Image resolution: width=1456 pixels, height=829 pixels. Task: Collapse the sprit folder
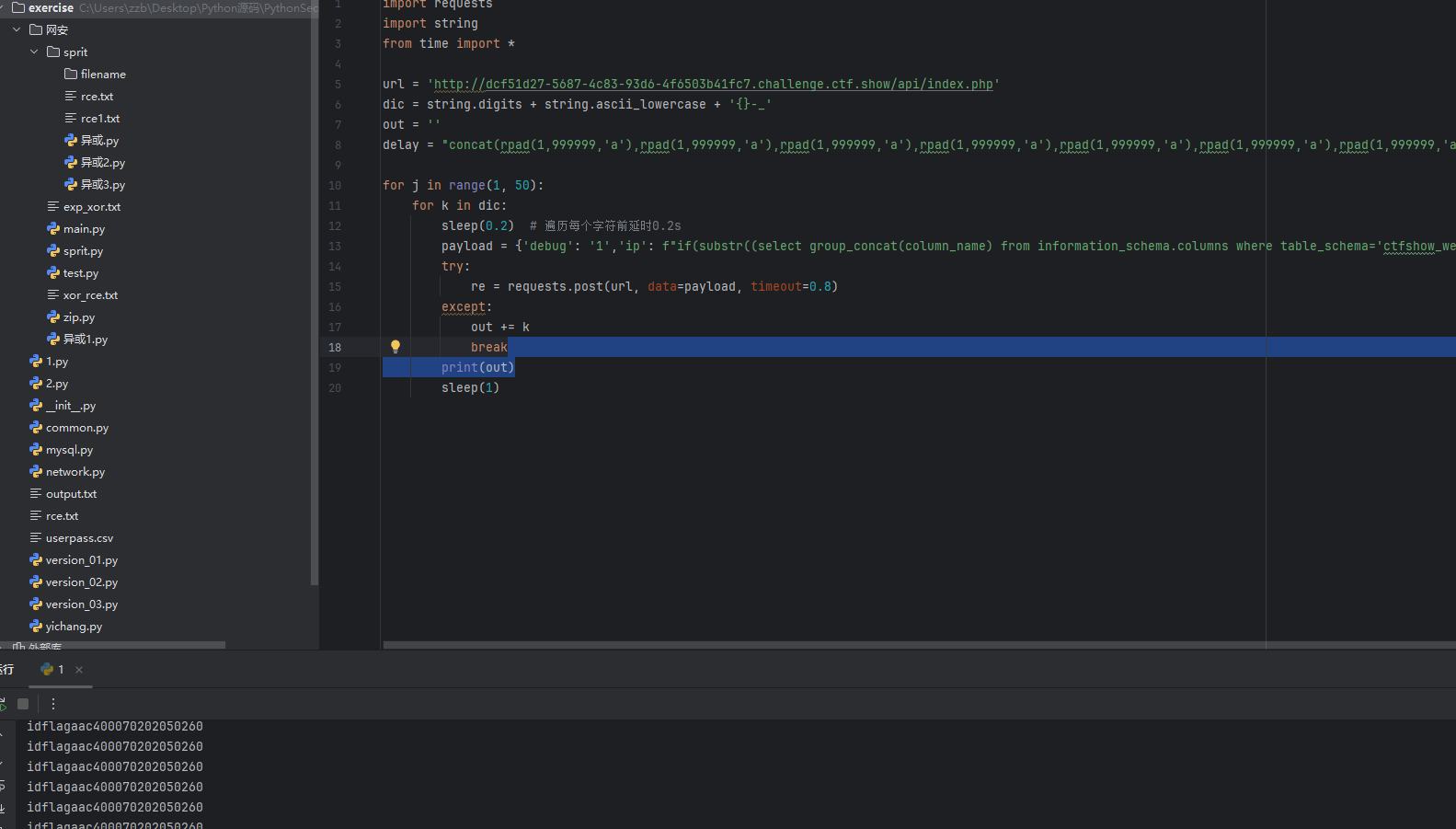(34, 52)
